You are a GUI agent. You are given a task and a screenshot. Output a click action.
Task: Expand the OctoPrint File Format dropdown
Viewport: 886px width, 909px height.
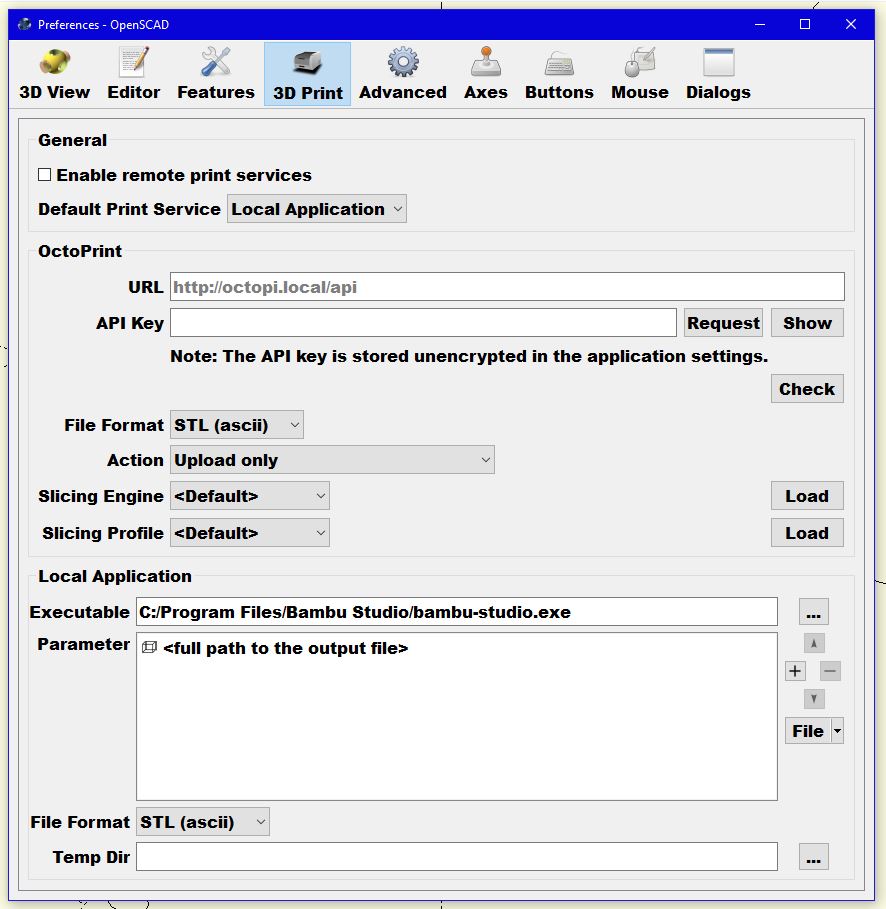236,425
